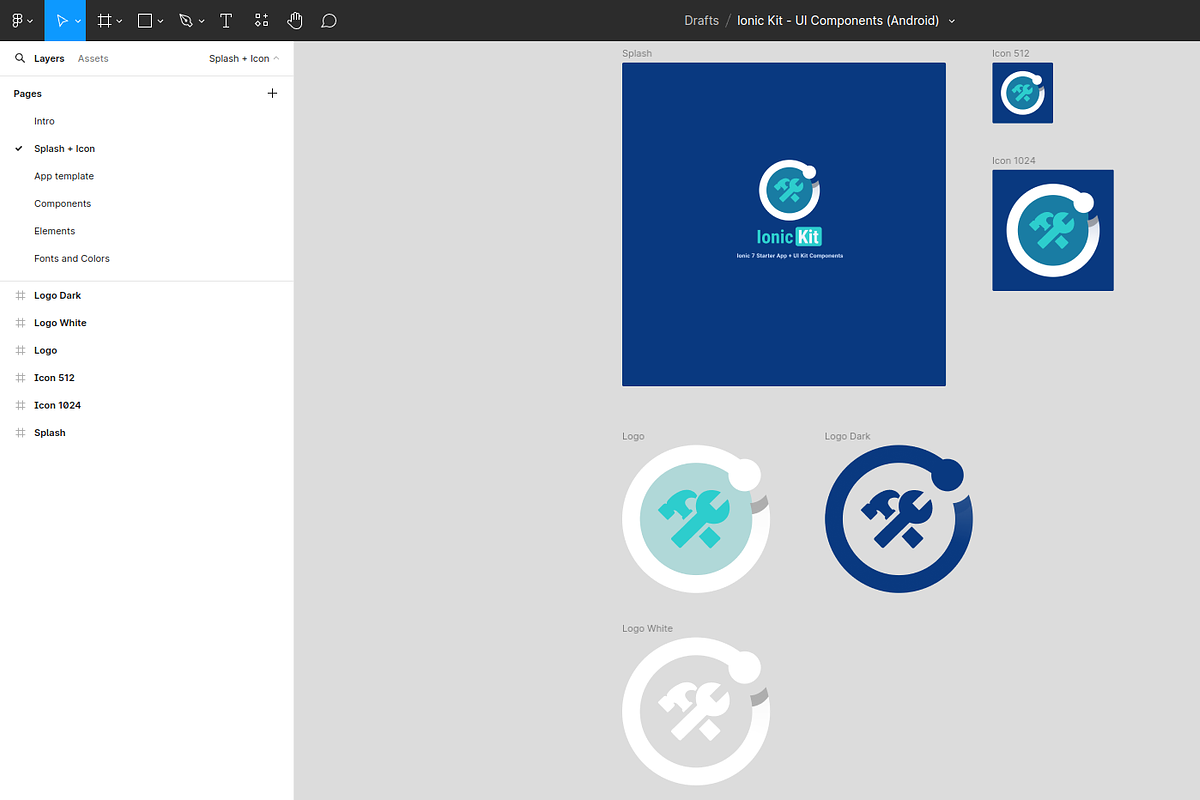Select the Icon 1024 frame on canvas
Screen dimensions: 1200x800
click(1052, 230)
